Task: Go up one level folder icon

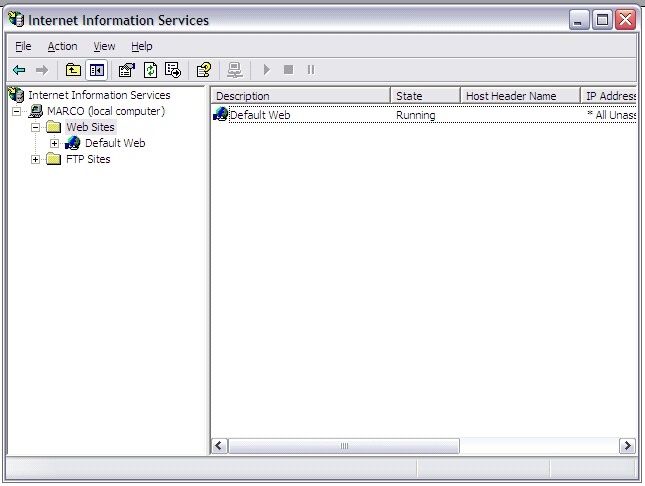Action: pyautogui.click(x=73, y=70)
